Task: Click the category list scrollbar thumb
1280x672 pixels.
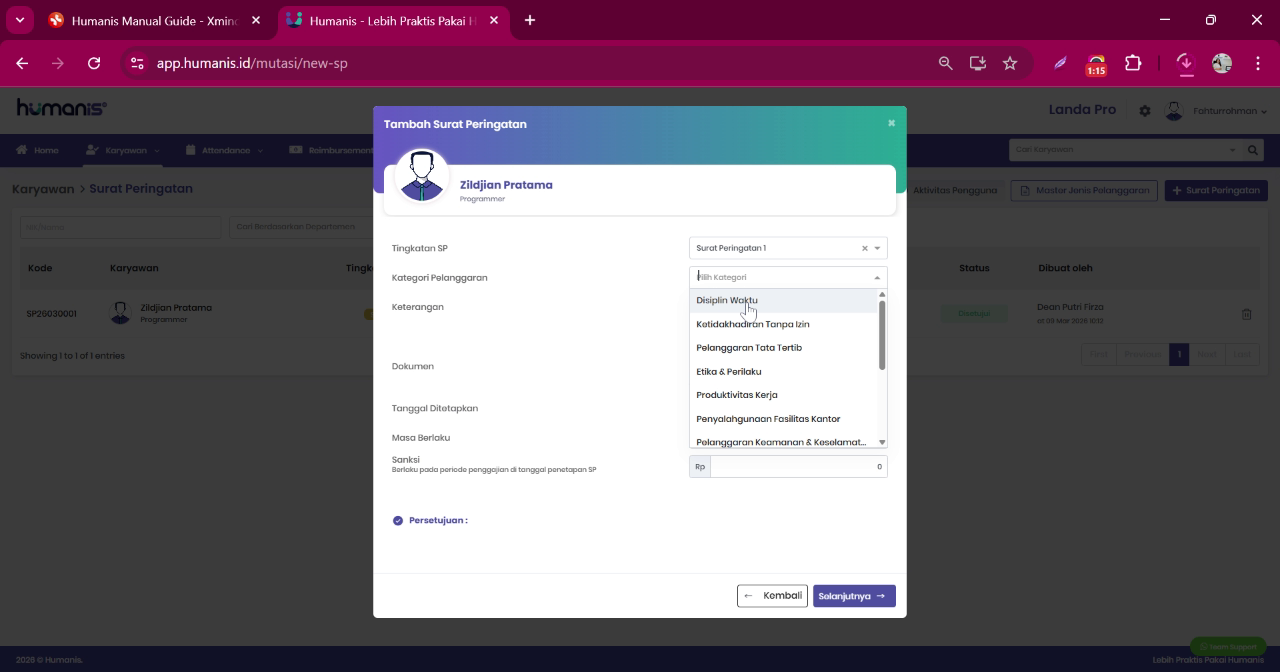Action: [882, 335]
